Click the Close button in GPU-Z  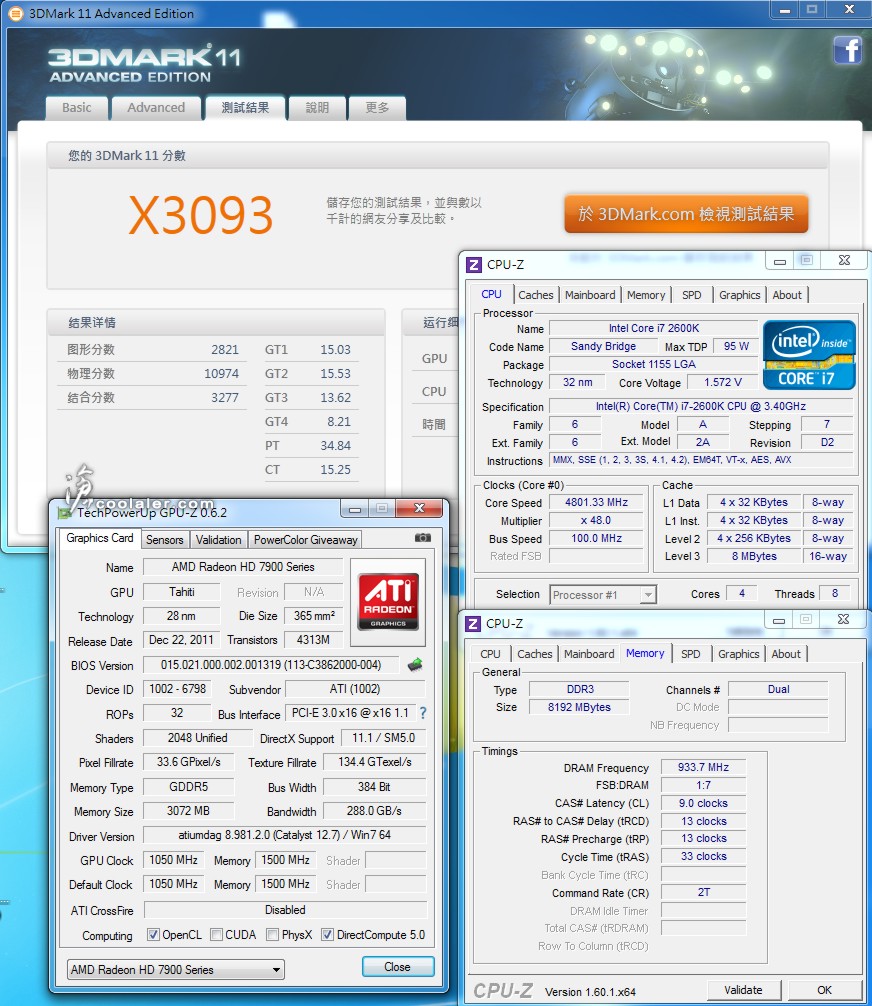pyautogui.click(x=398, y=967)
